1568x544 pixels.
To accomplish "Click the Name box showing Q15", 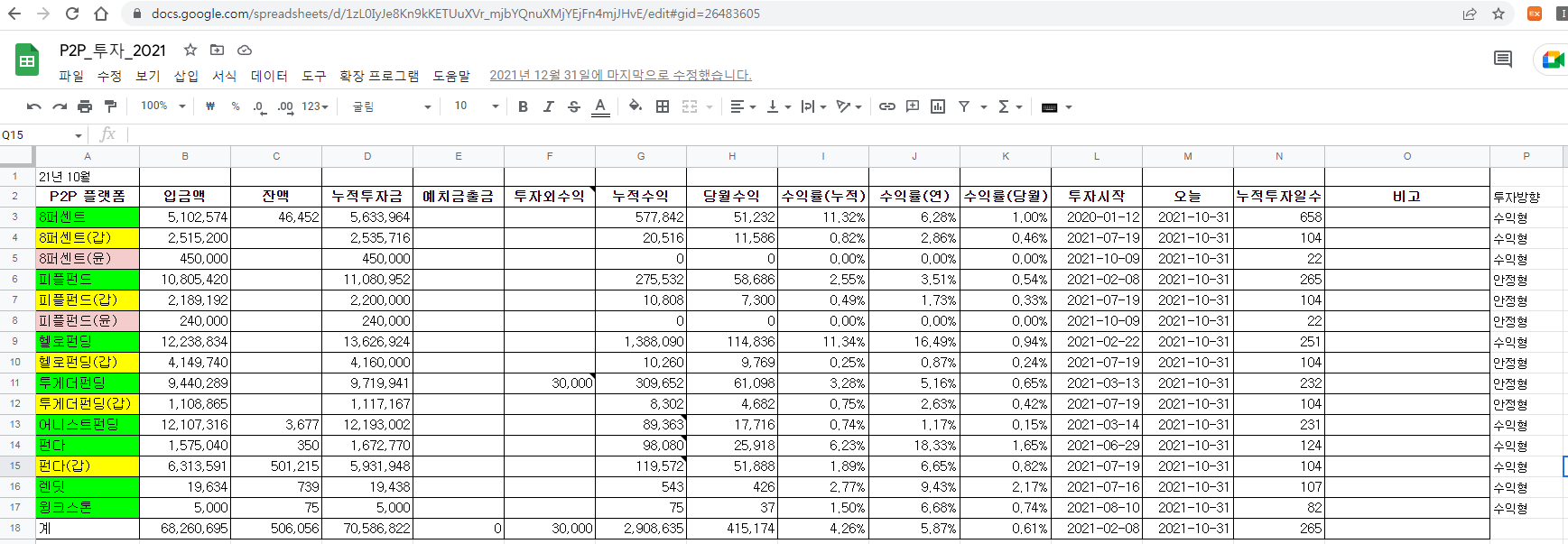I will [42, 135].
